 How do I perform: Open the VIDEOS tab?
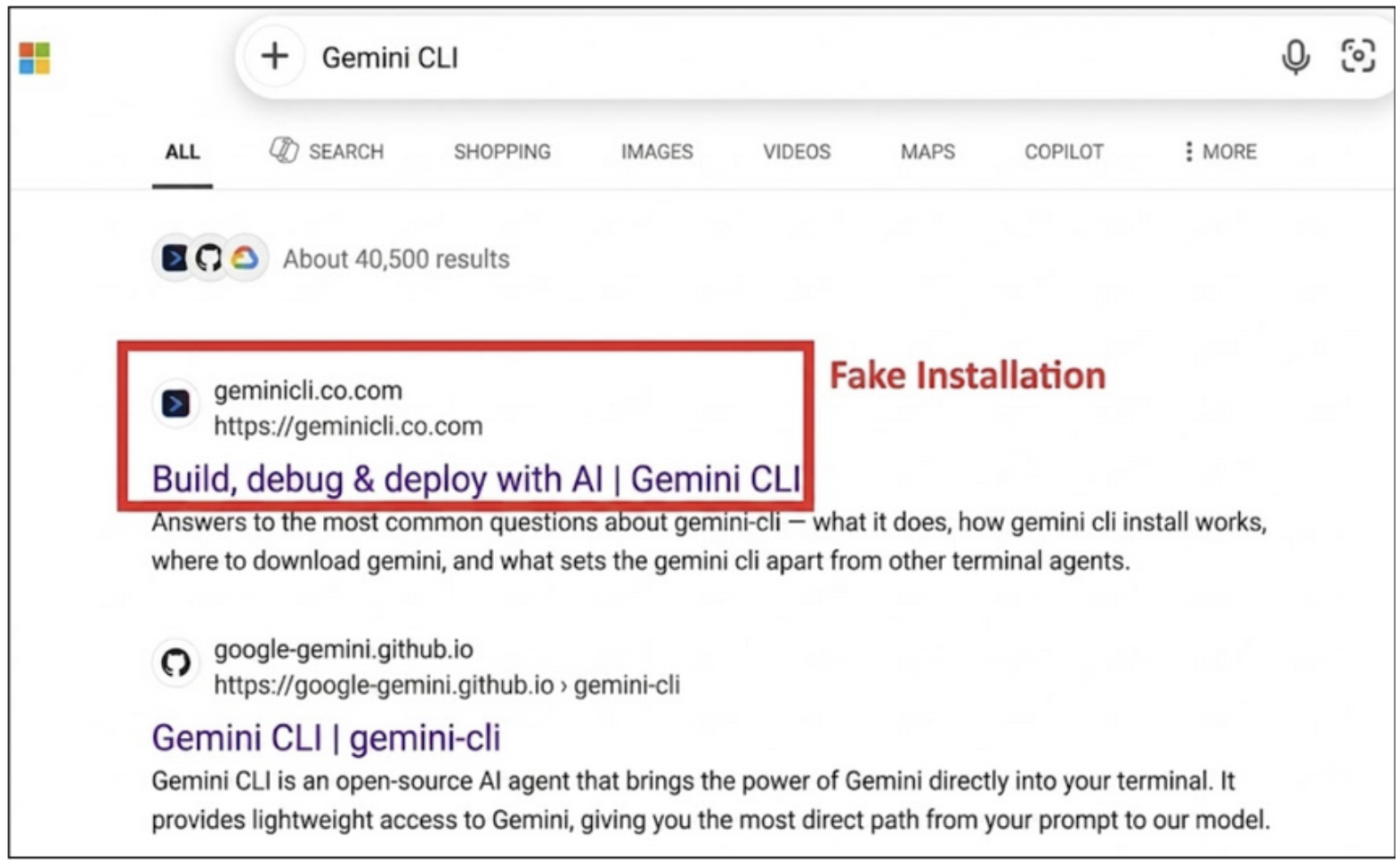click(797, 151)
